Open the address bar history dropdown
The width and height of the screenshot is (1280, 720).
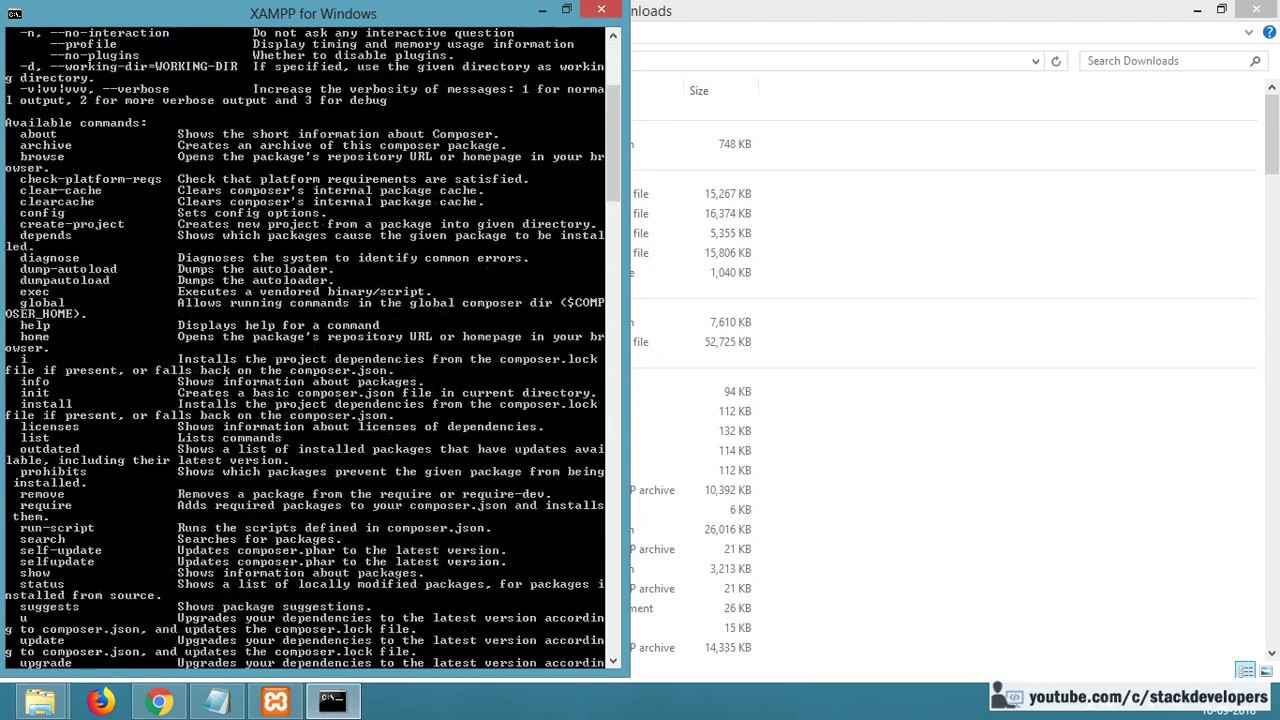click(x=1035, y=61)
